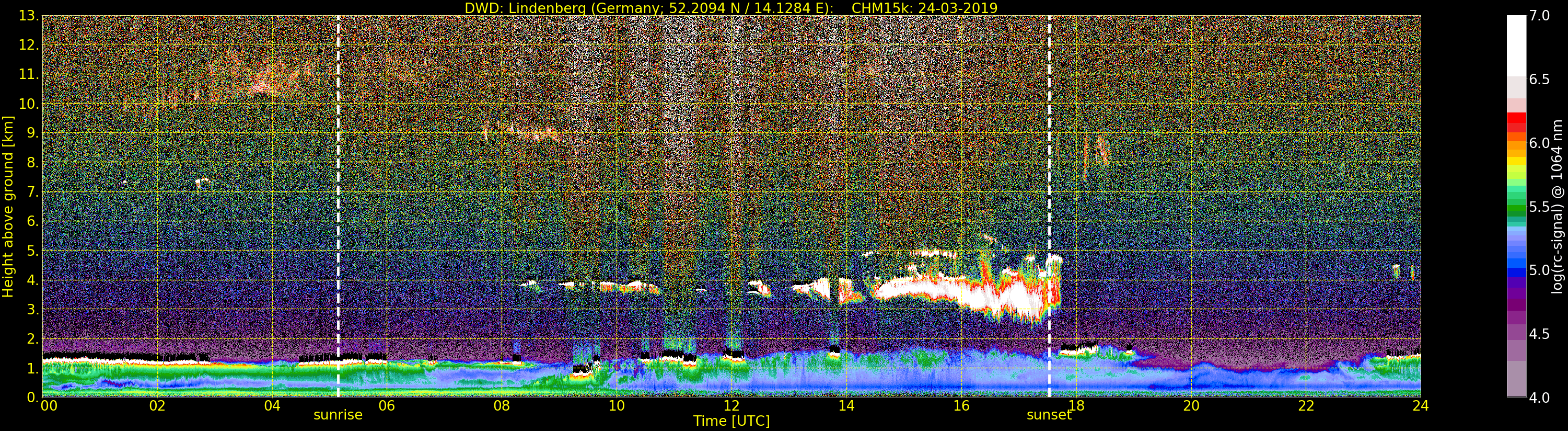Screen dimensions: 1568x431
Task: Click the colorbar tick value '5.5'
Action: coord(1539,207)
